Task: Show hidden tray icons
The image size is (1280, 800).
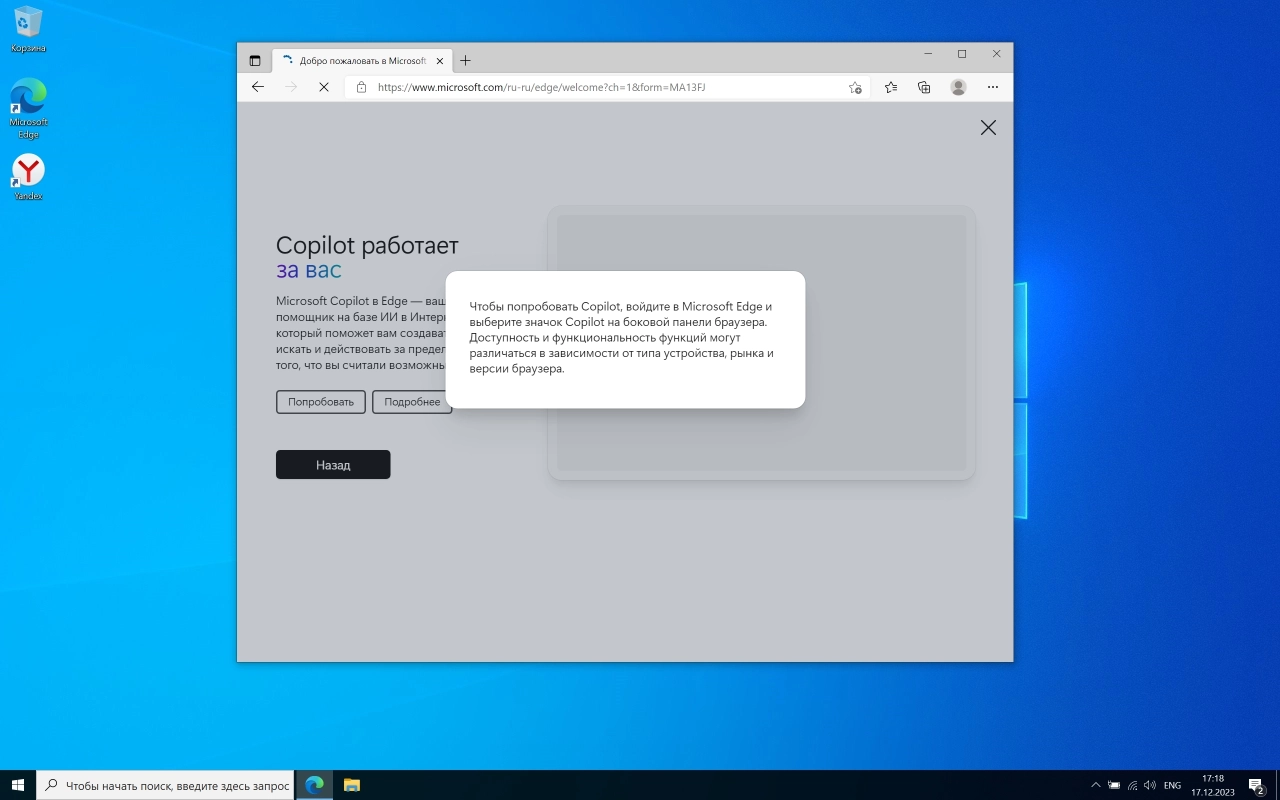Action: (x=1095, y=785)
